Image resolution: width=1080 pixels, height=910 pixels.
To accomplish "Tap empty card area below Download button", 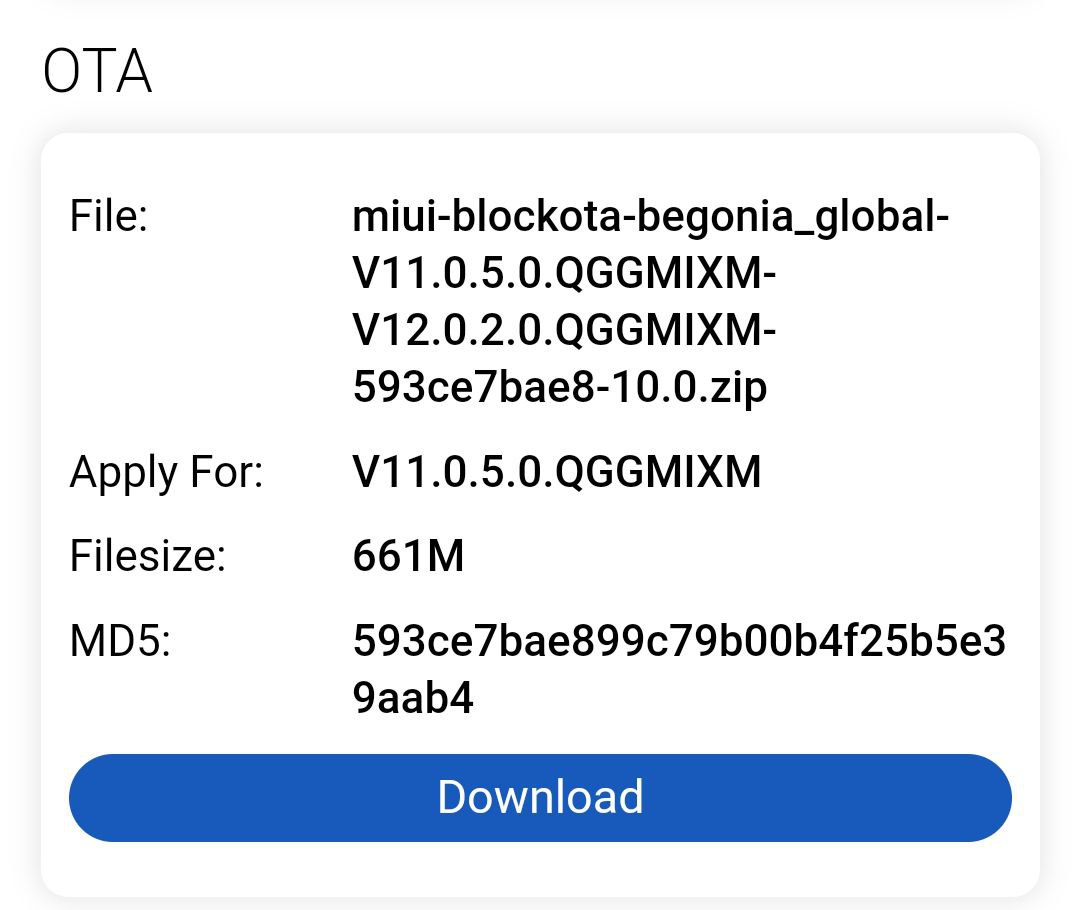I will click(540, 869).
